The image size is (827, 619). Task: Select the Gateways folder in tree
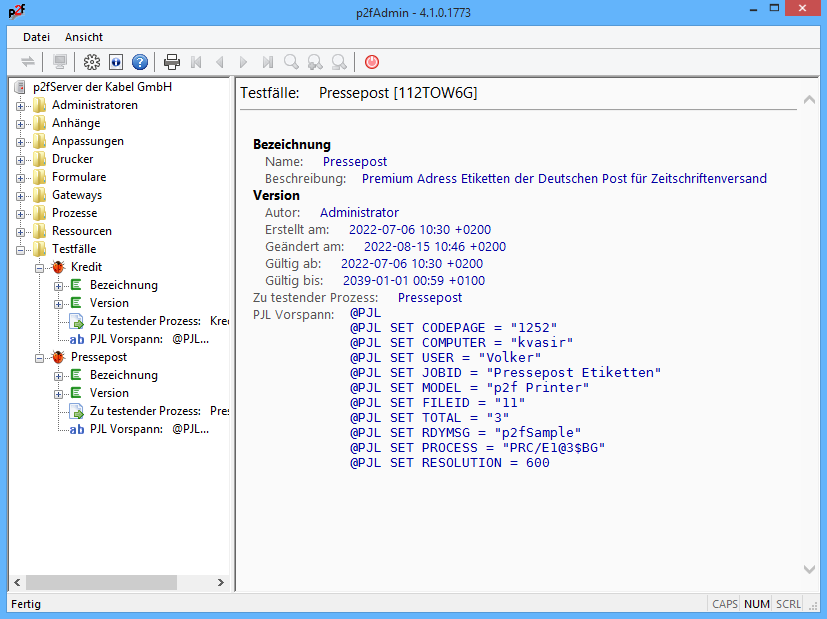77,195
